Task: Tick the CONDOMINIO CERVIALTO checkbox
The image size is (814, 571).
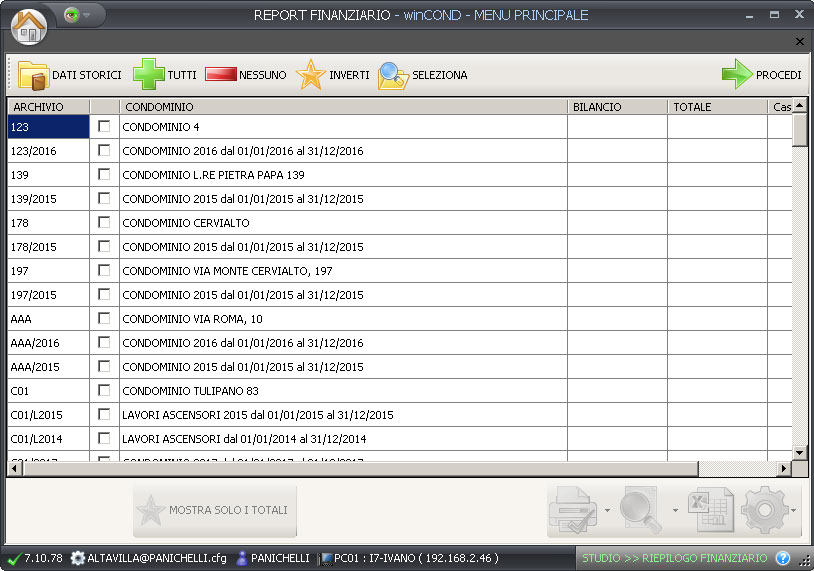Action: 104,223
